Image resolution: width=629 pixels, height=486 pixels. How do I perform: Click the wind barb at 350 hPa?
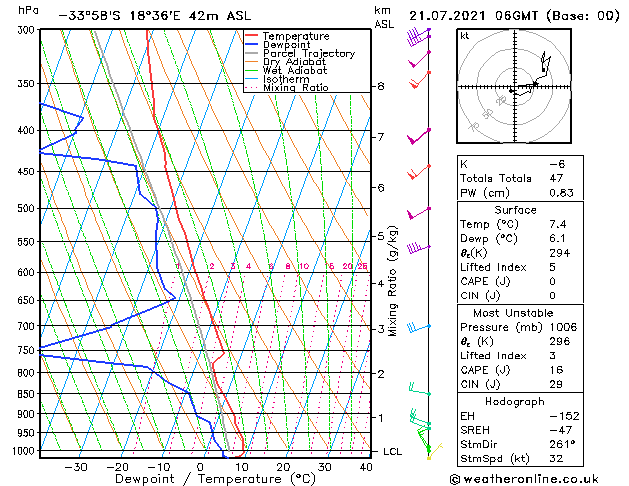tap(419, 80)
